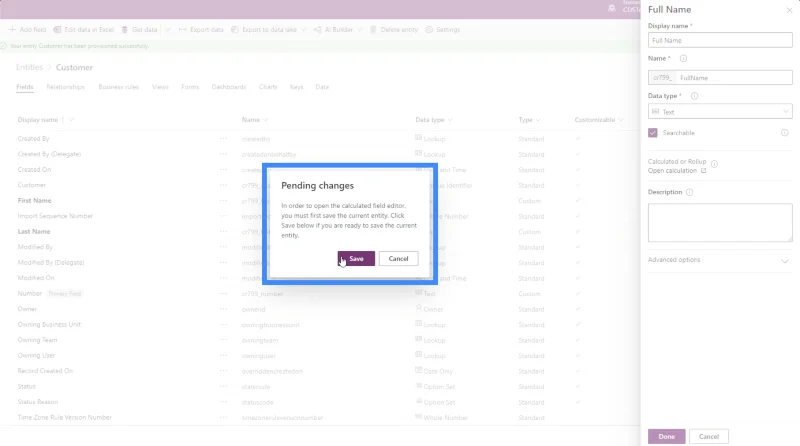This screenshot has height=446, width=800.
Task: Select the Status Reason field
Action: pyautogui.click(x=38, y=402)
